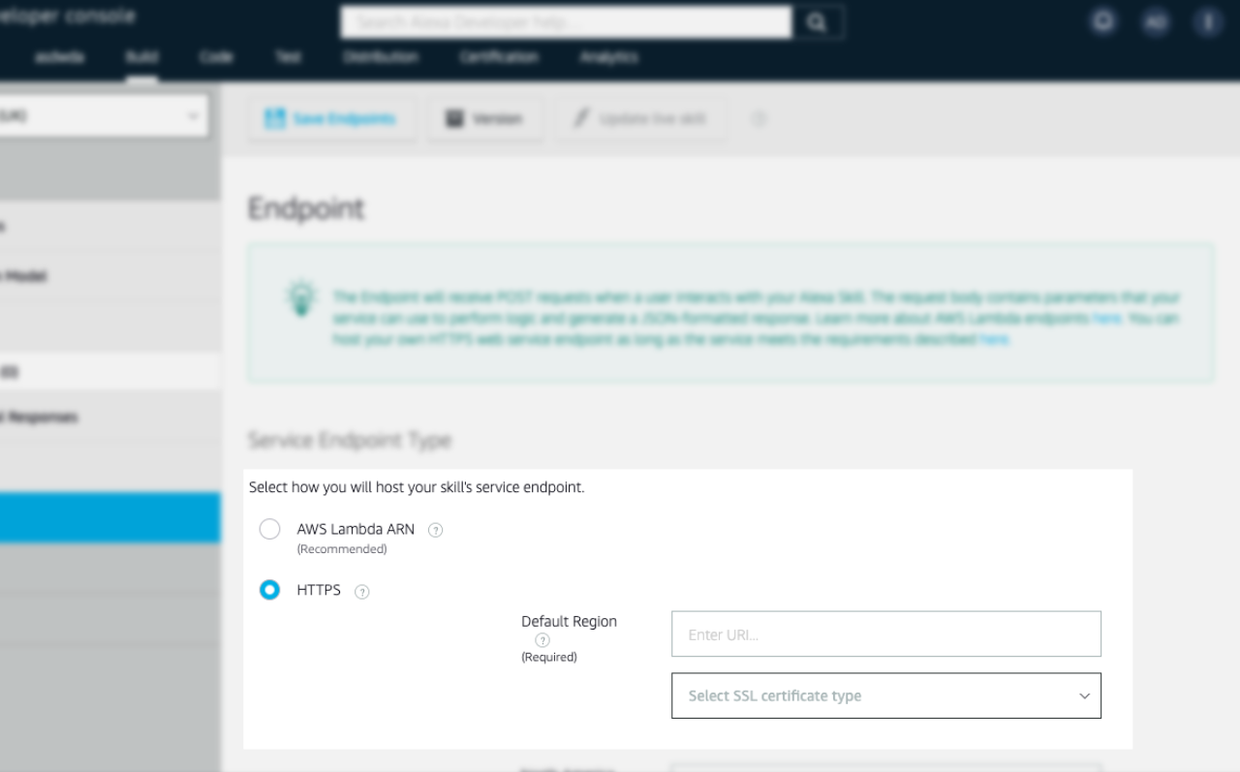
Task: Switch to the Test tab
Action: tap(288, 57)
